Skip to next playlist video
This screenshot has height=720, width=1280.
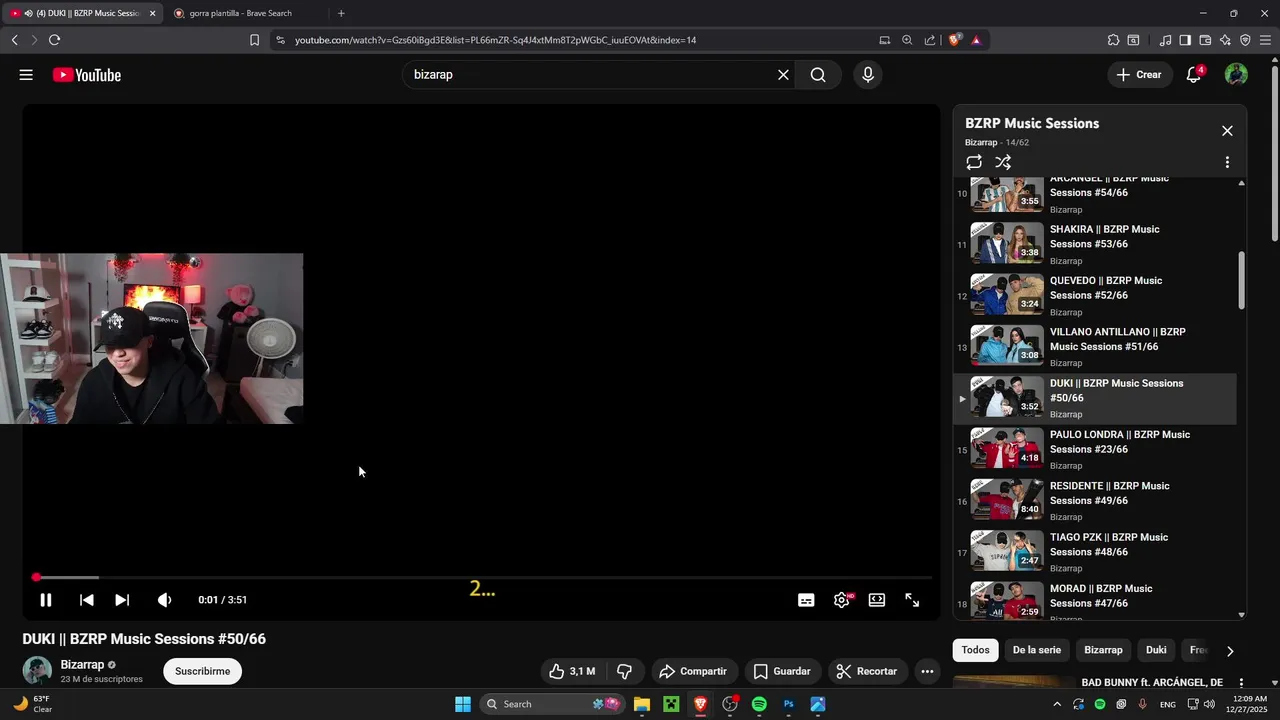122,600
